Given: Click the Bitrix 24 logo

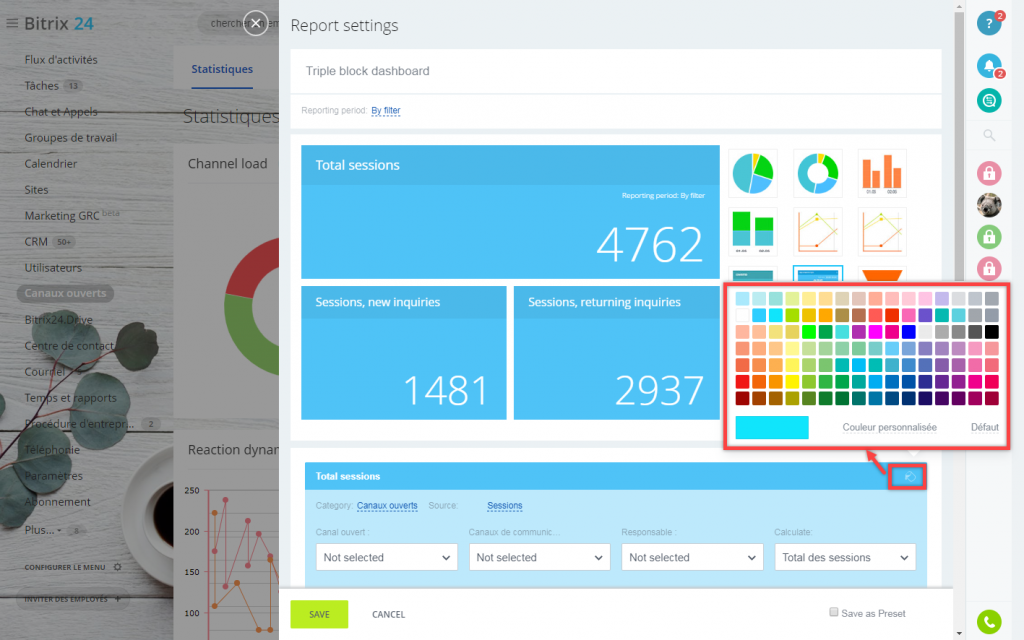Looking at the screenshot, I should [59, 24].
